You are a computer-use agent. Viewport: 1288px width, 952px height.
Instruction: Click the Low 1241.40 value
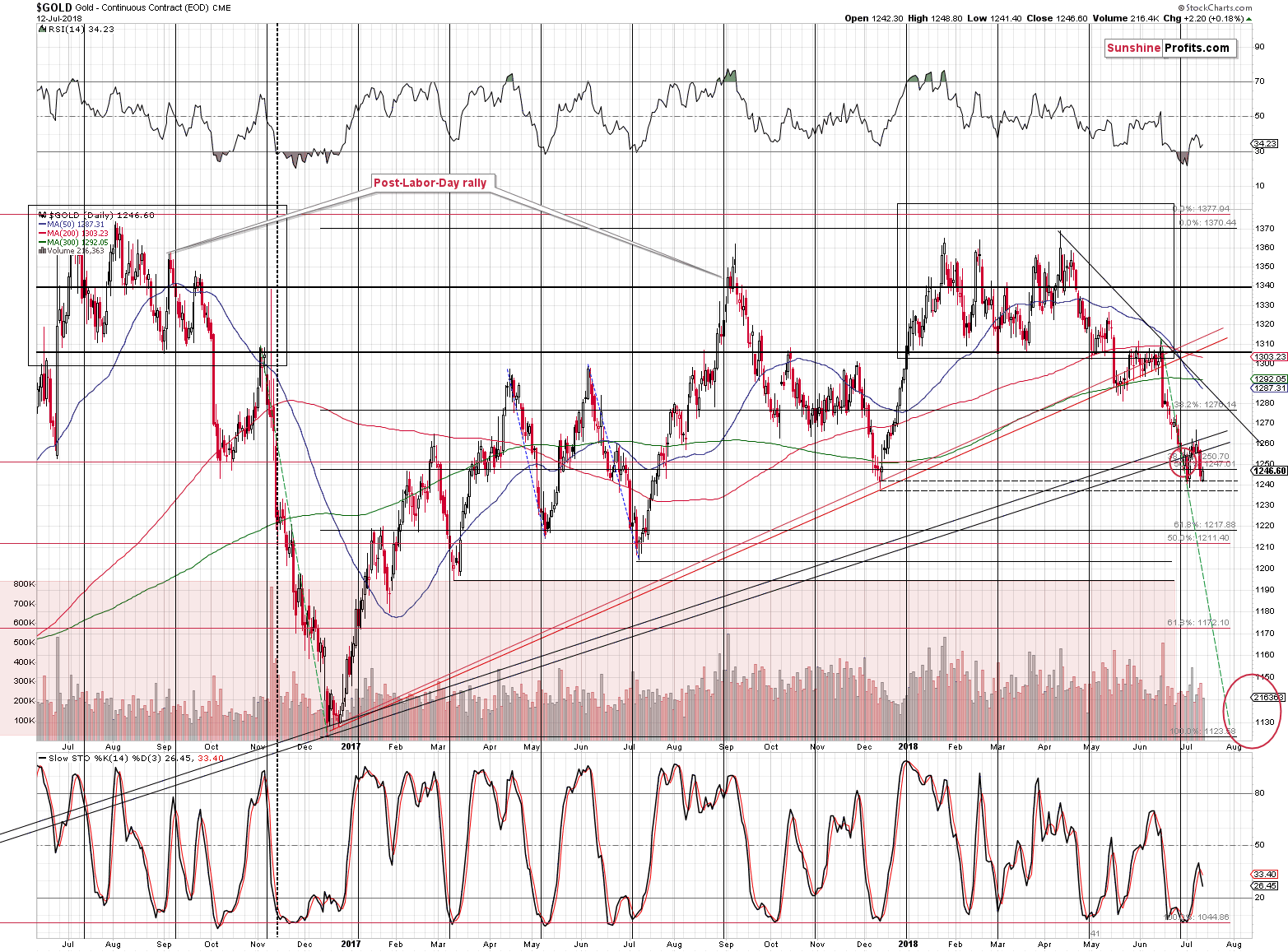[x=994, y=18]
